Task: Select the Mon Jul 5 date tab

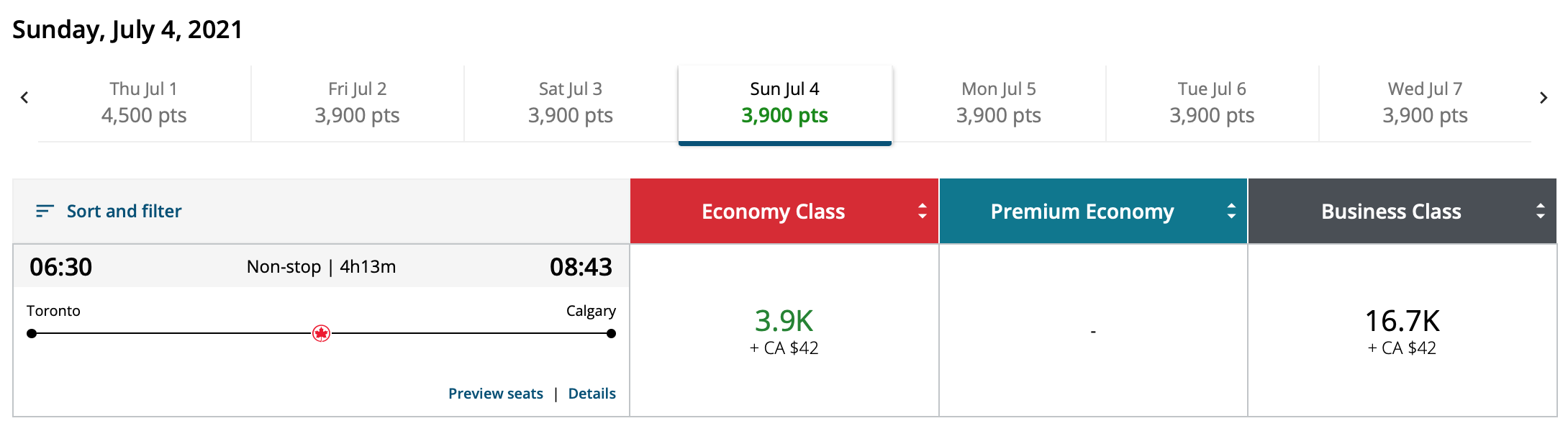Action: click(x=998, y=102)
